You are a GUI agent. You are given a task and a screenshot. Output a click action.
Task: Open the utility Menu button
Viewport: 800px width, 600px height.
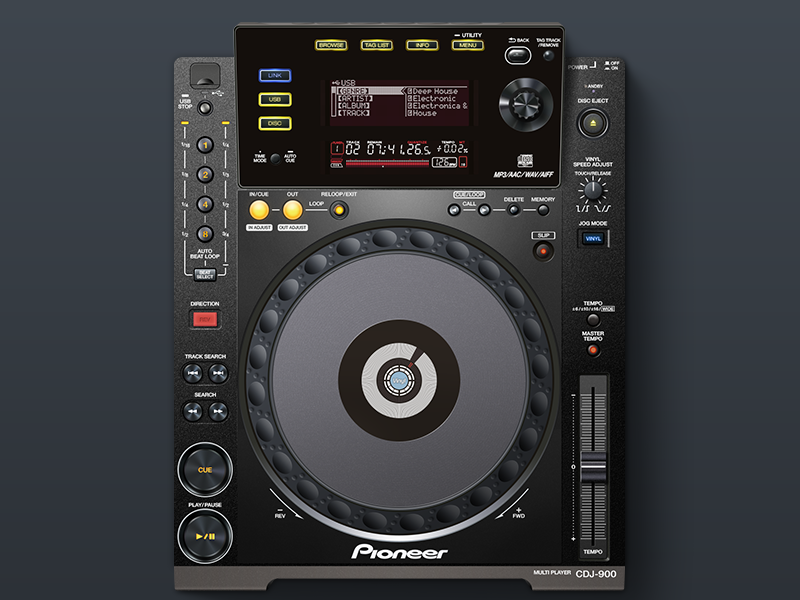pyautogui.click(x=466, y=46)
